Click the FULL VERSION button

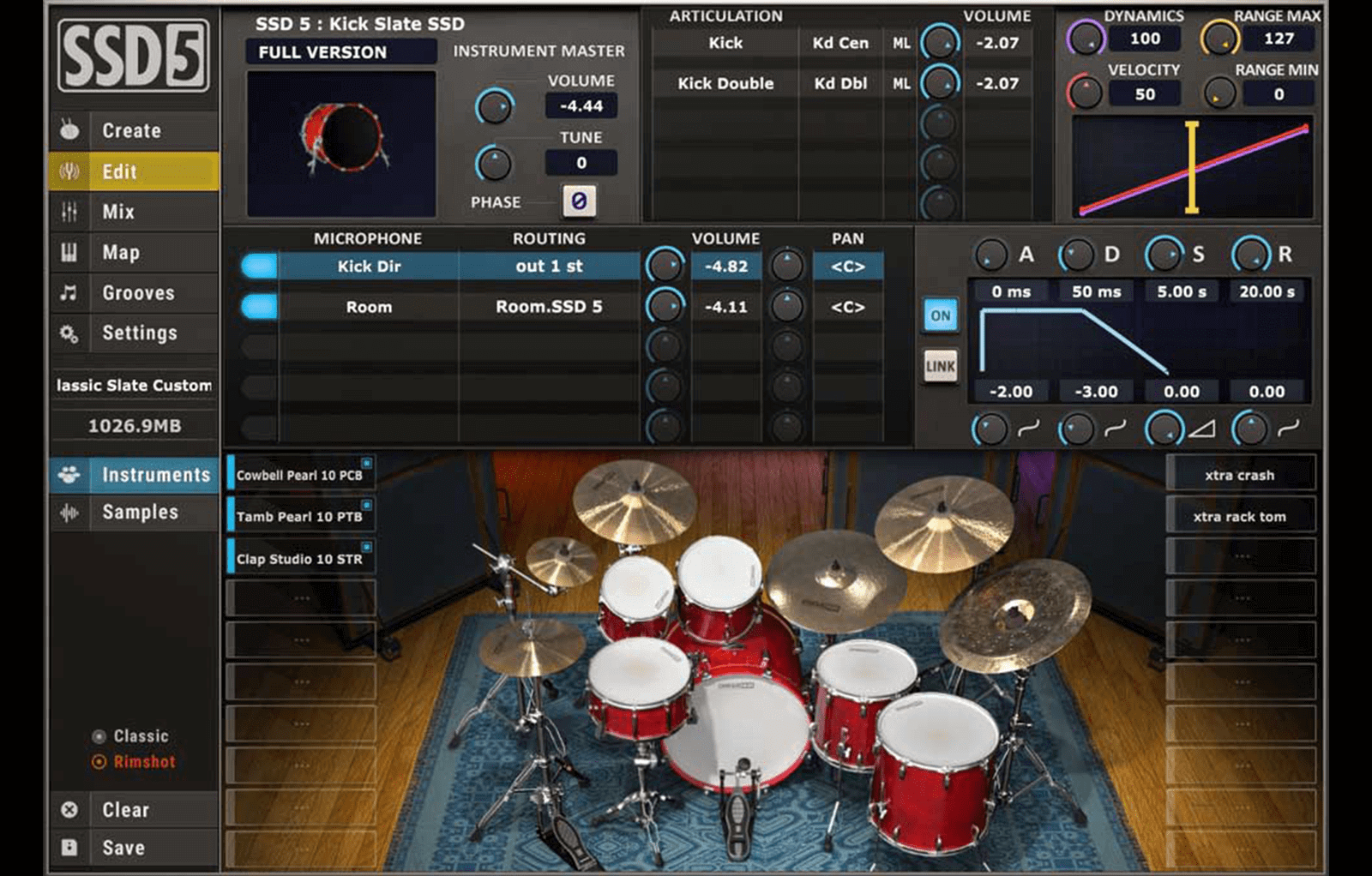pos(339,52)
